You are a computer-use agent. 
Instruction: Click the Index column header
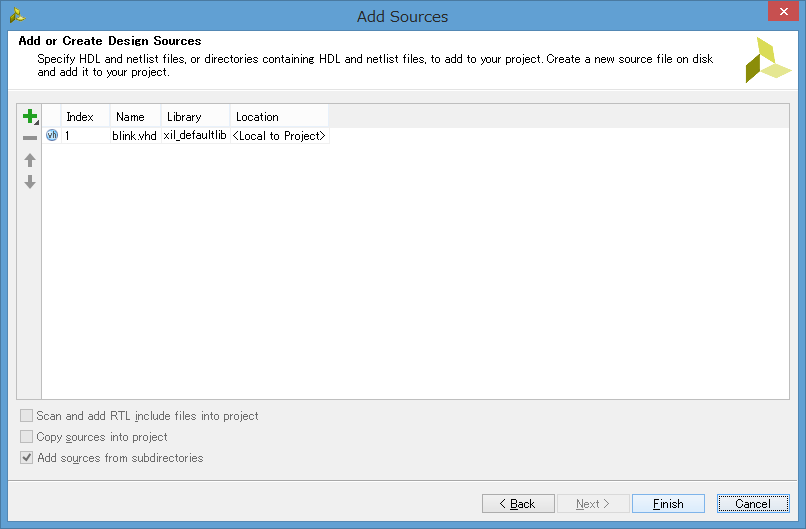[x=85, y=117]
